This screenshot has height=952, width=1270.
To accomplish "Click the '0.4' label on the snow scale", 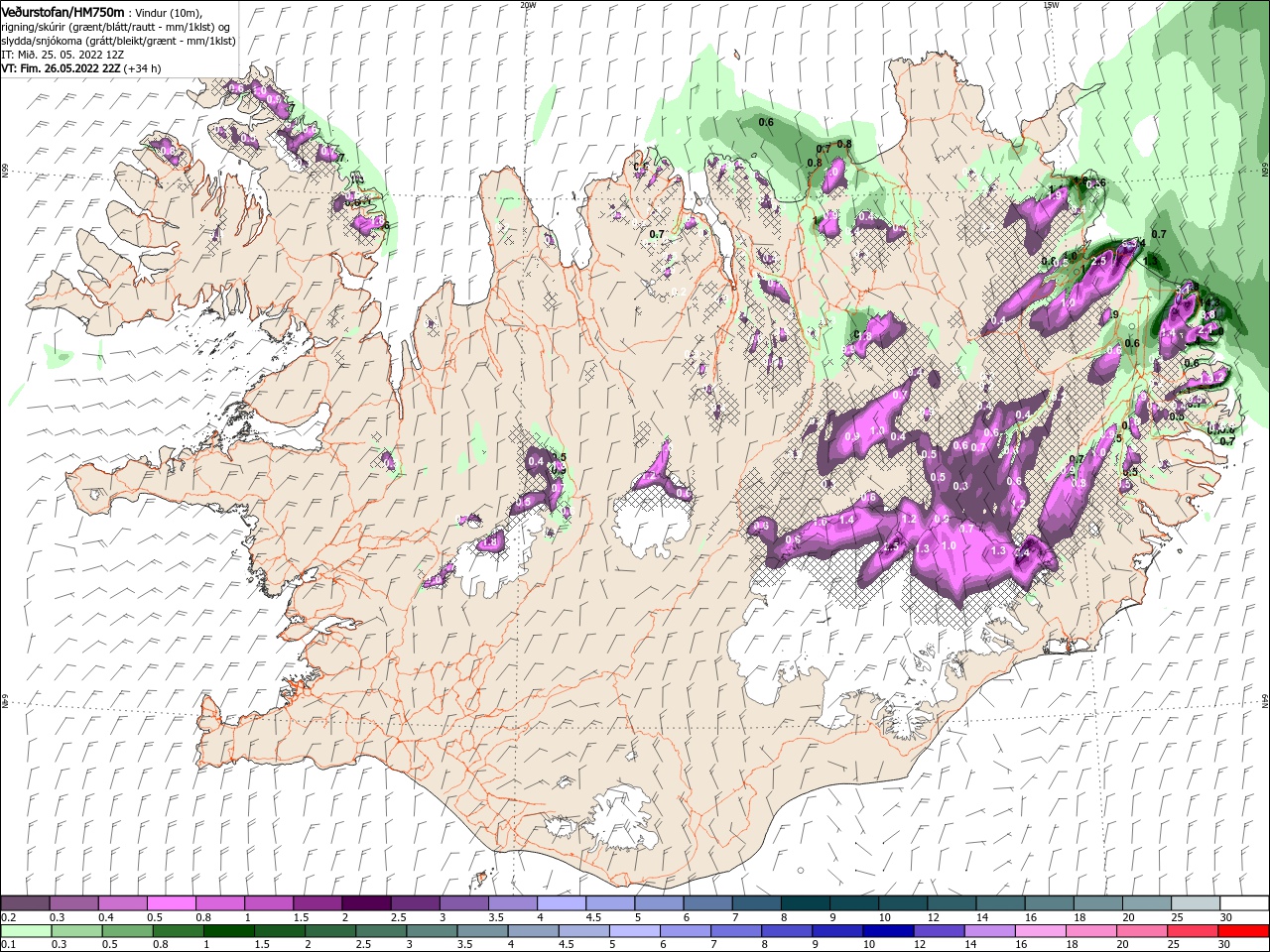I will (105, 917).
